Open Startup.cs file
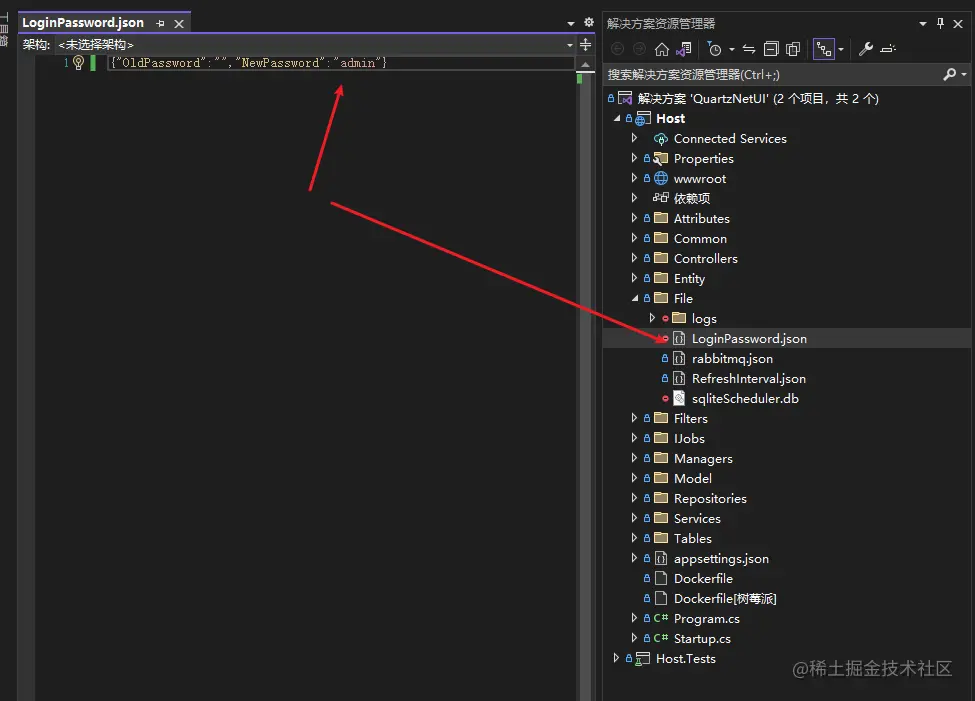Viewport: 975px width, 701px height. pyautogui.click(x=702, y=638)
